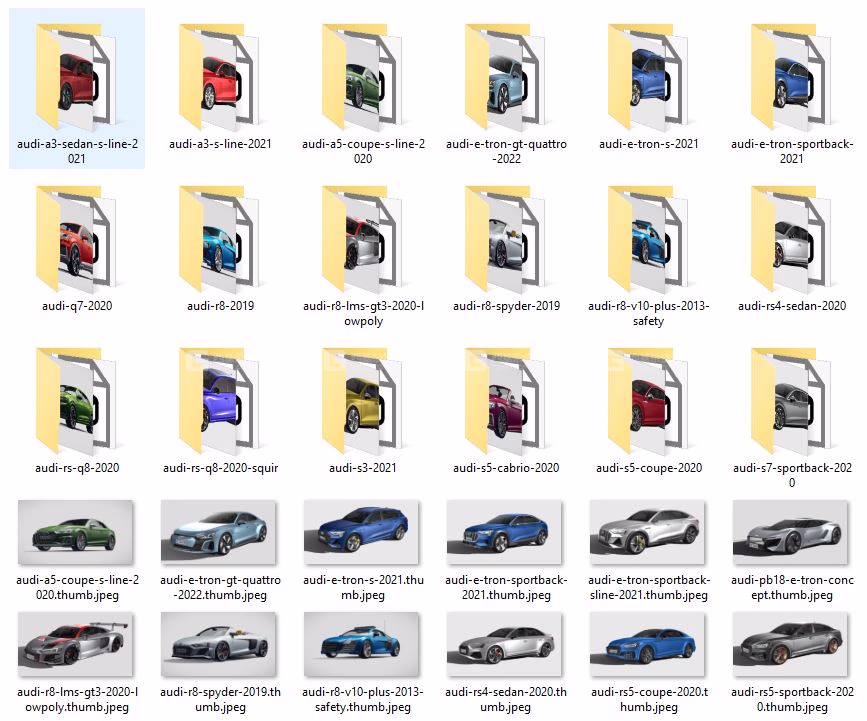The width and height of the screenshot is (867, 721).
Task: Click the folder name 'audi-rs-q8-2020'
Action: (77, 468)
